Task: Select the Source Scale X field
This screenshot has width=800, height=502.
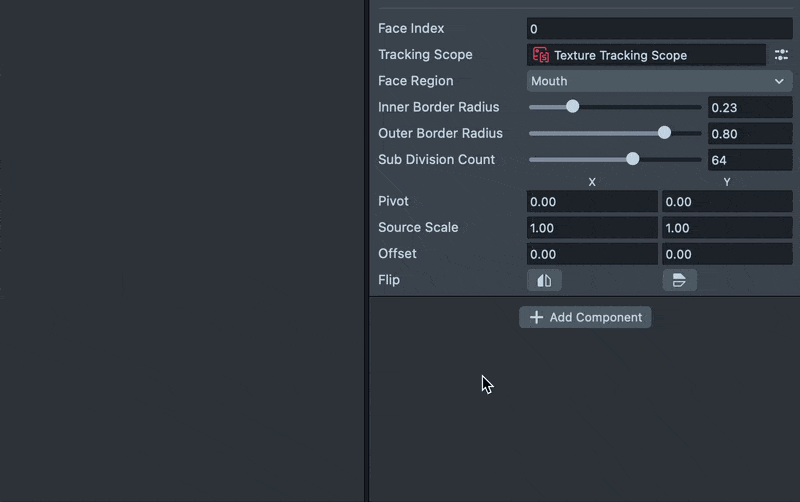Action: (x=592, y=228)
